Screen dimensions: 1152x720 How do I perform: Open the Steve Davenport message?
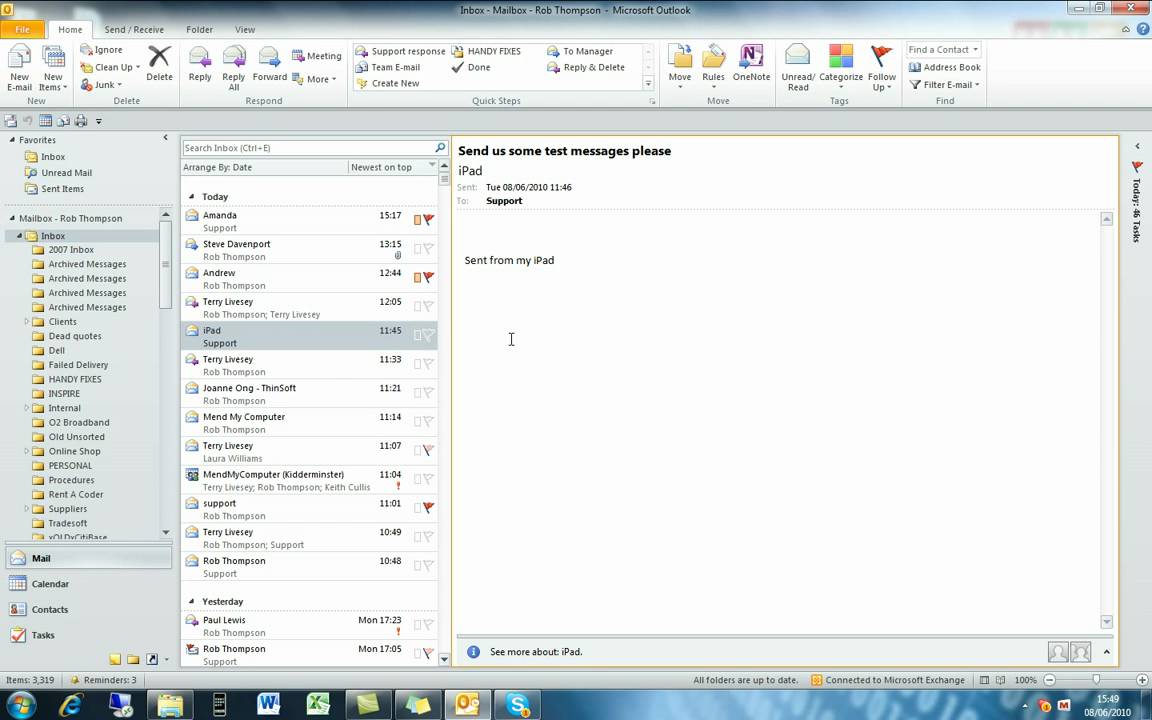click(309, 250)
